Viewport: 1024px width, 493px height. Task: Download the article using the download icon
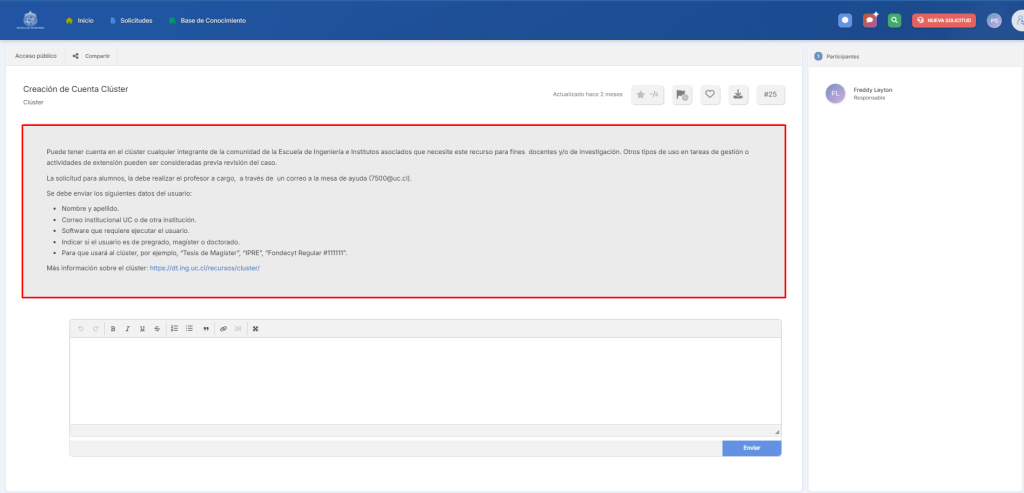pos(738,95)
